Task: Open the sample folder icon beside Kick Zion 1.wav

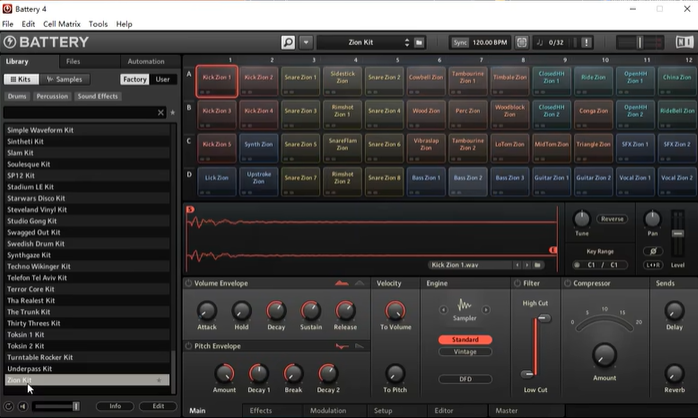Action: [537, 265]
